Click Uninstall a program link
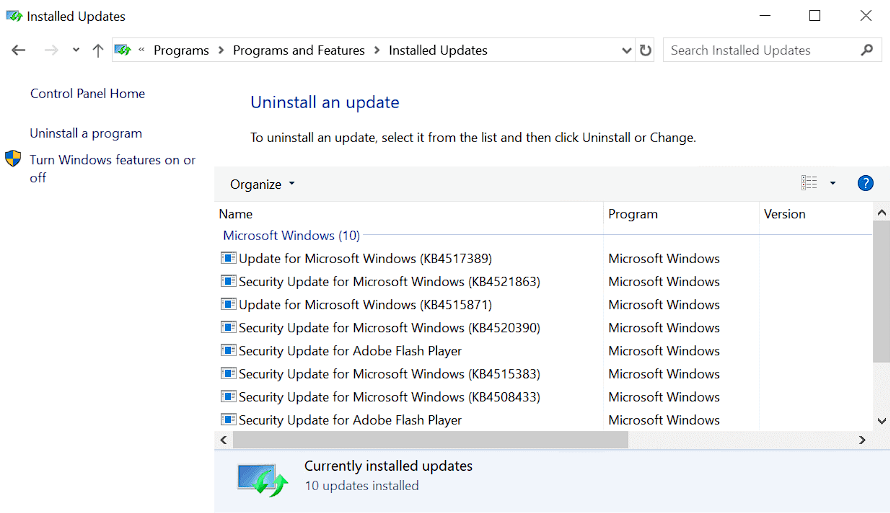Image resolution: width=890 pixels, height=513 pixels. (86, 133)
